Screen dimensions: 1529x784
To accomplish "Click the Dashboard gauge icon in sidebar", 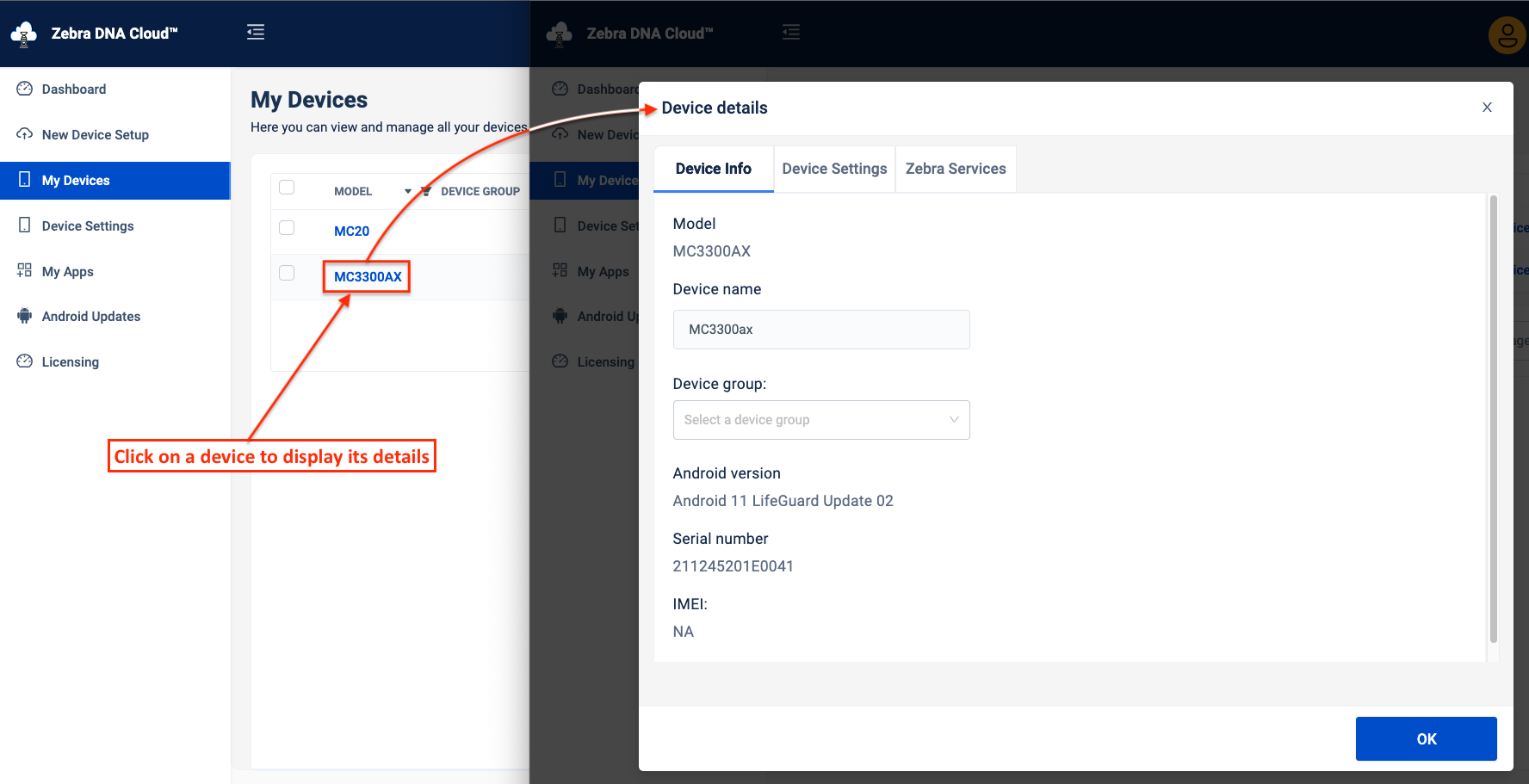I will point(25,89).
